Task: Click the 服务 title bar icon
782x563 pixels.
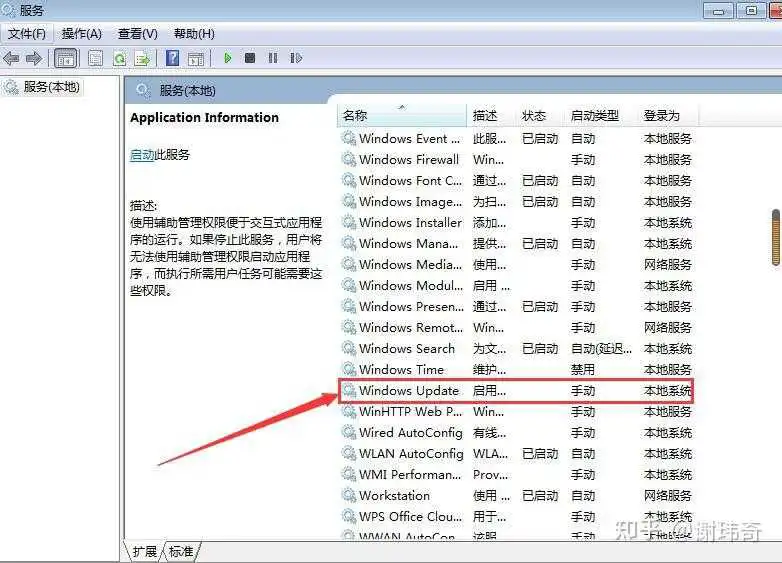Action: coord(8,9)
